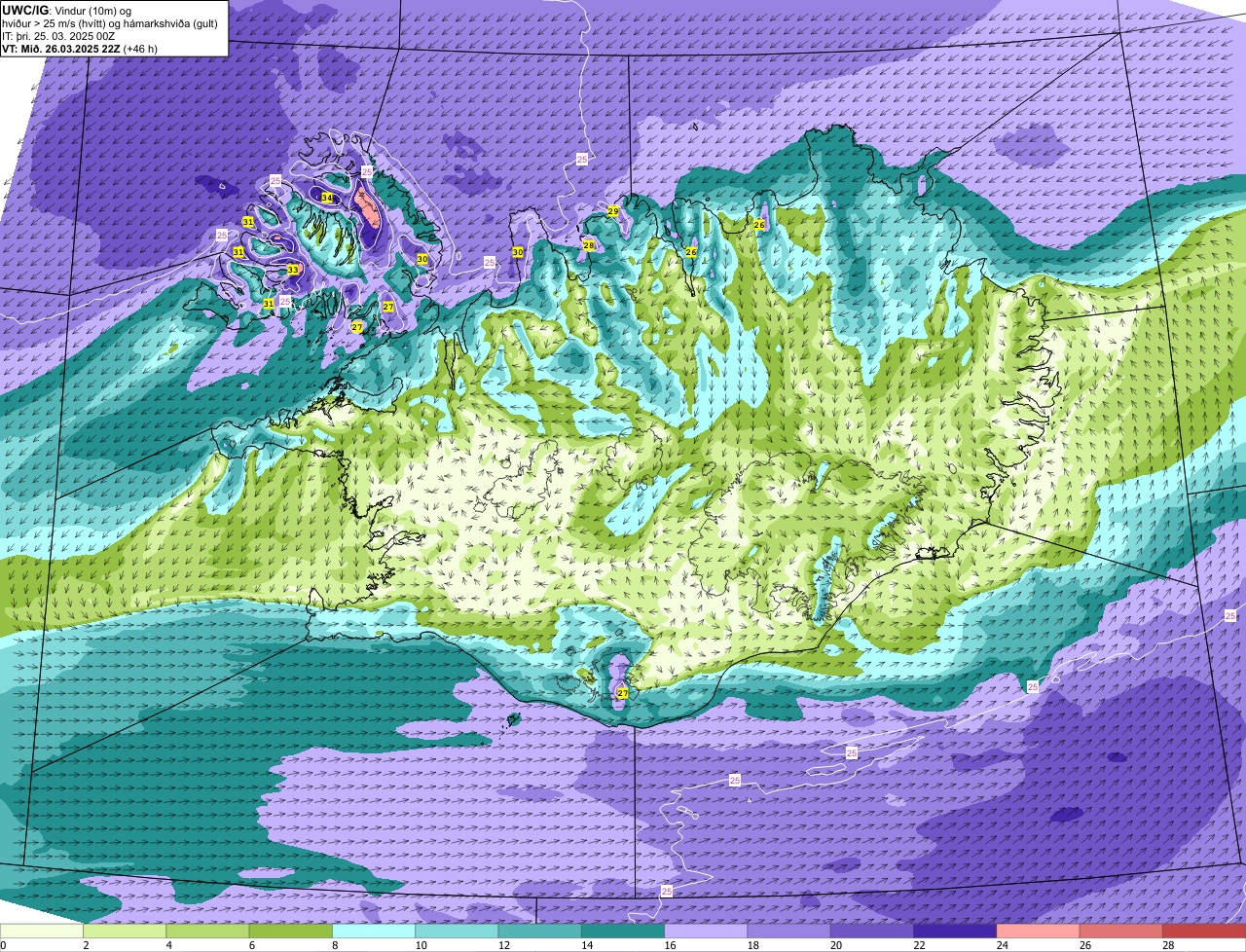The height and width of the screenshot is (952, 1246).
Task: Click the 6–8 m/s dark green legend swatch
Action: click(291, 932)
